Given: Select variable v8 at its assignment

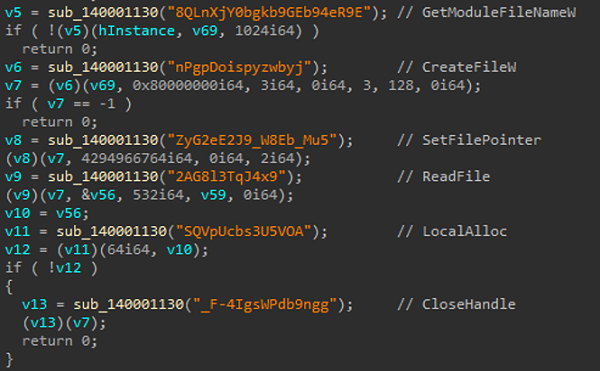Looking at the screenshot, I should (x=13, y=140).
